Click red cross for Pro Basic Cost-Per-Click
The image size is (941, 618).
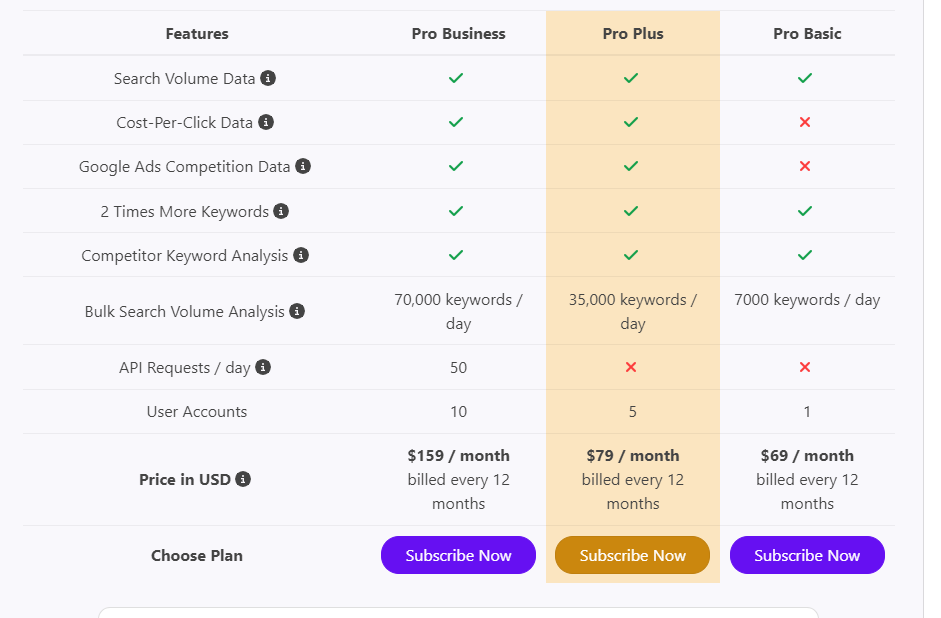[x=805, y=122]
